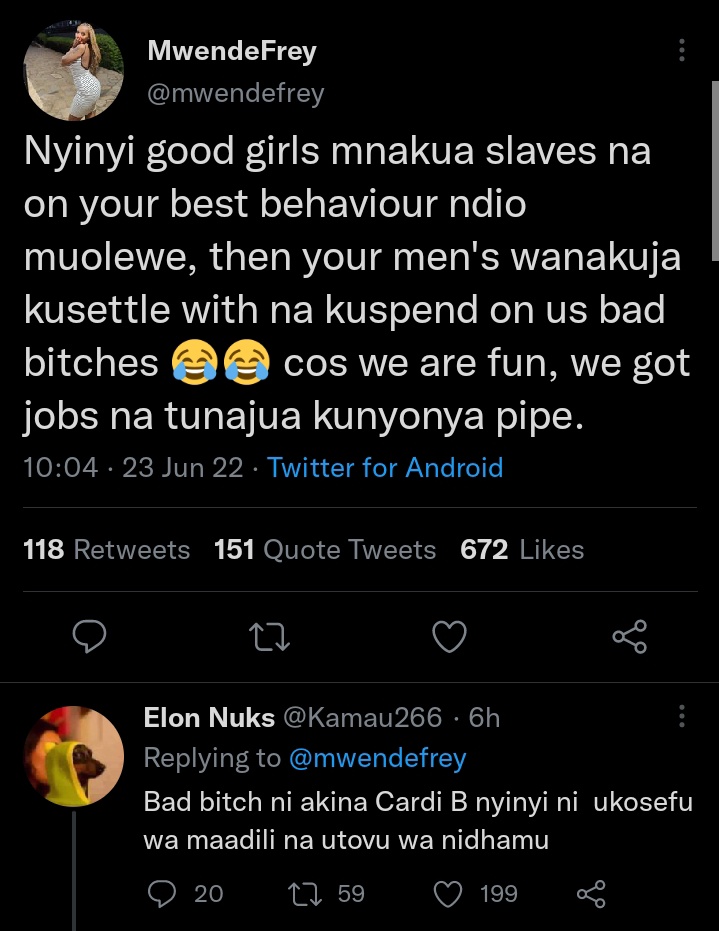Share the main tweet
Image resolution: width=719 pixels, height=931 pixels.
[628, 635]
